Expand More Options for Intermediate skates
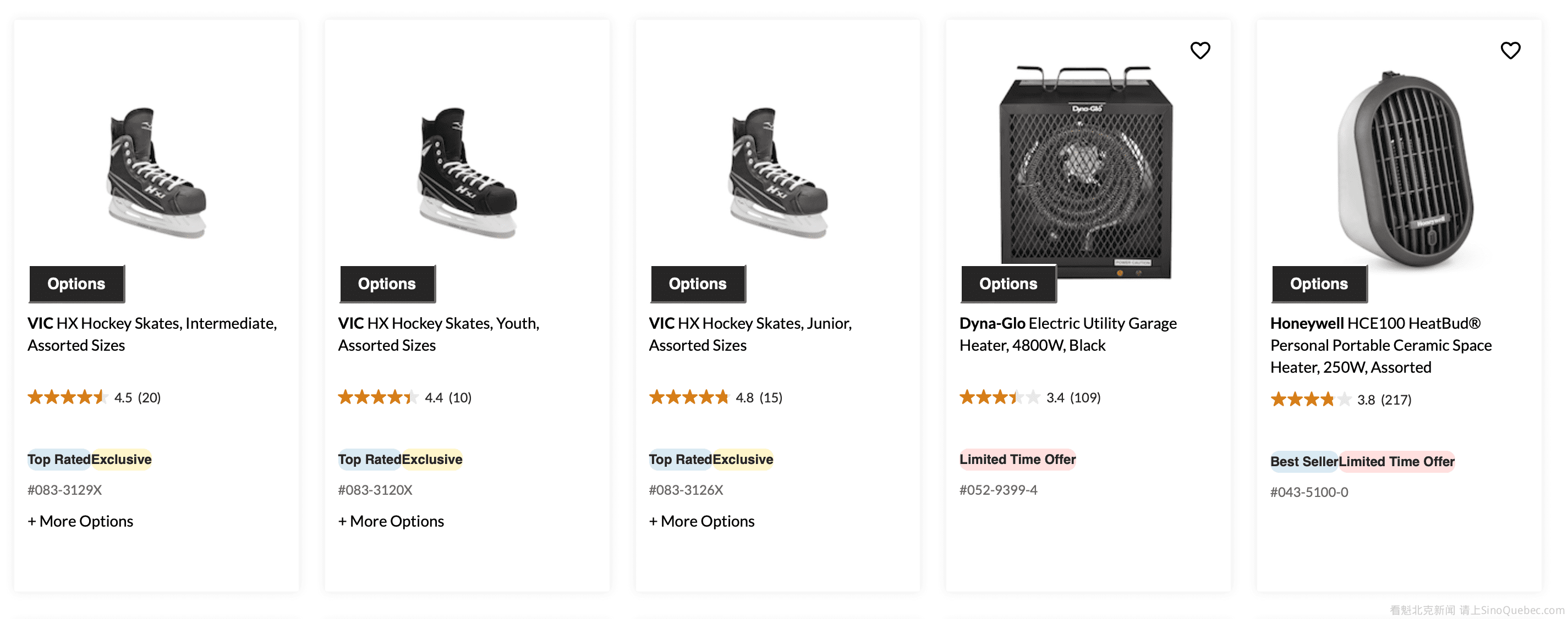The height and width of the screenshot is (619, 1568). (80, 522)
